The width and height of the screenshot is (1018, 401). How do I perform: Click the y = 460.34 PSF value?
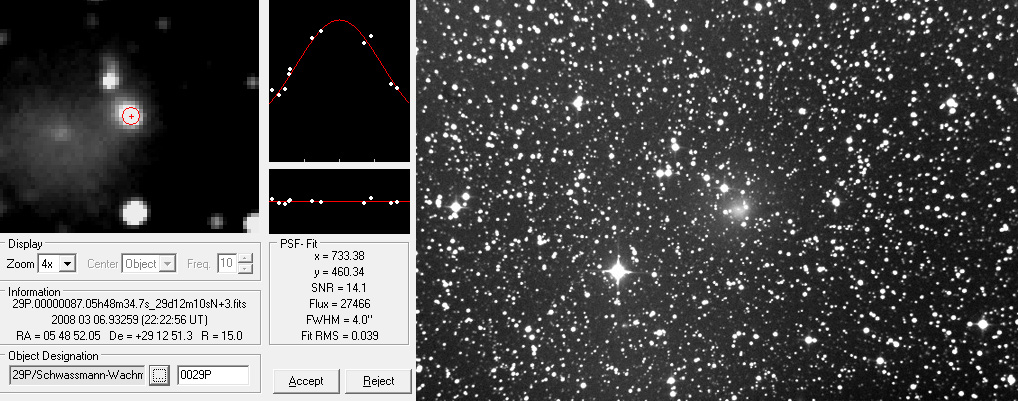339,272
